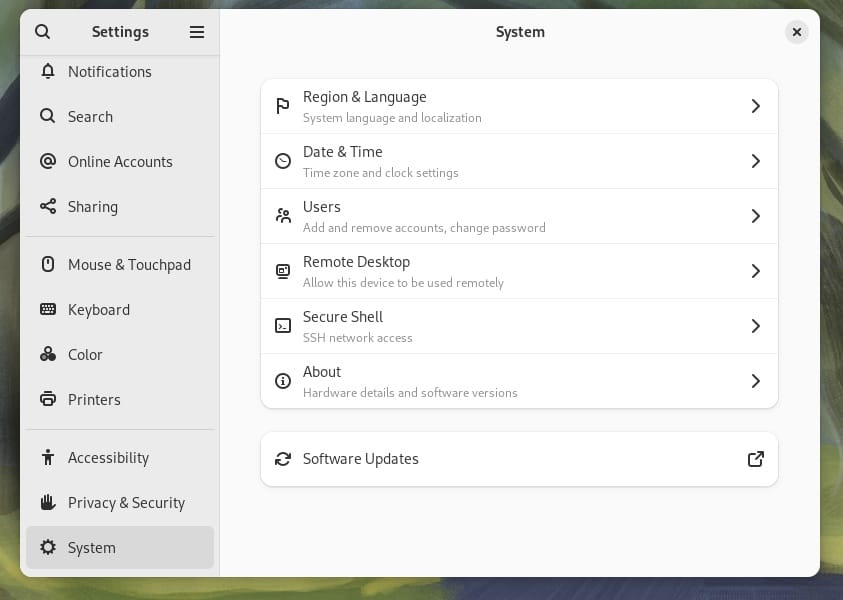Open the Remote Desktop settings

[519, 271]
